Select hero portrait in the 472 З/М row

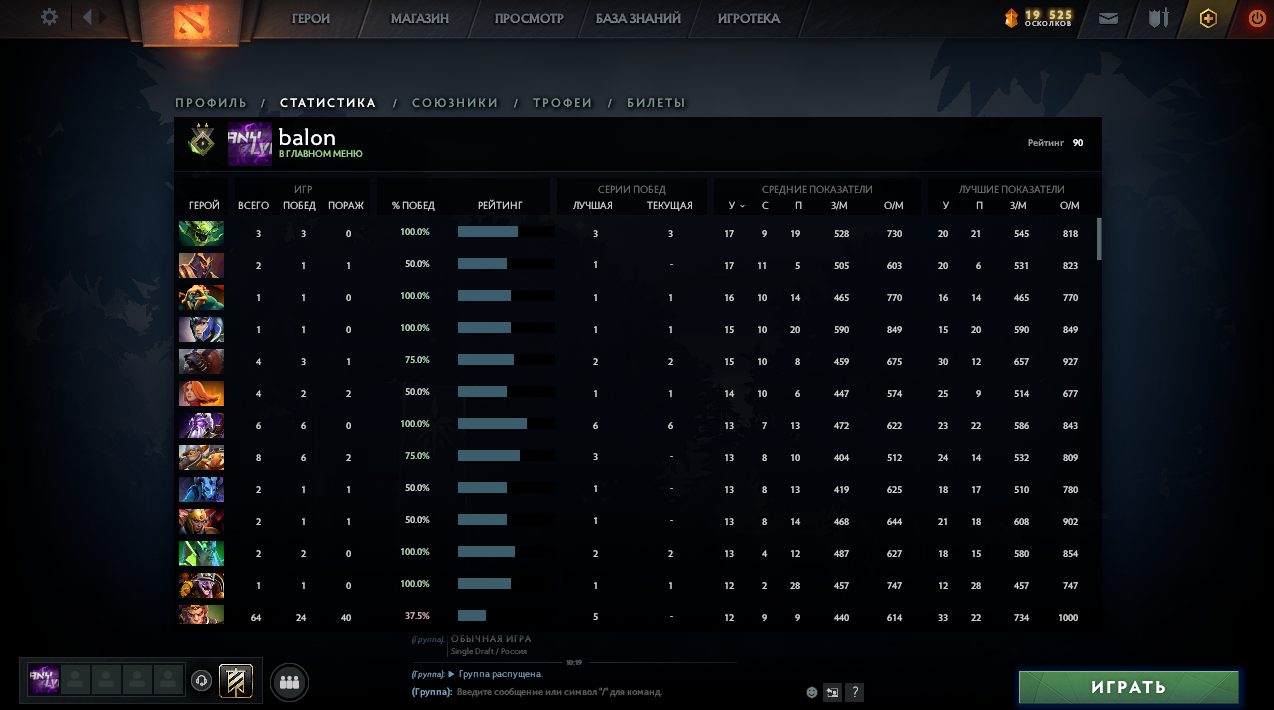pos(201,425)
